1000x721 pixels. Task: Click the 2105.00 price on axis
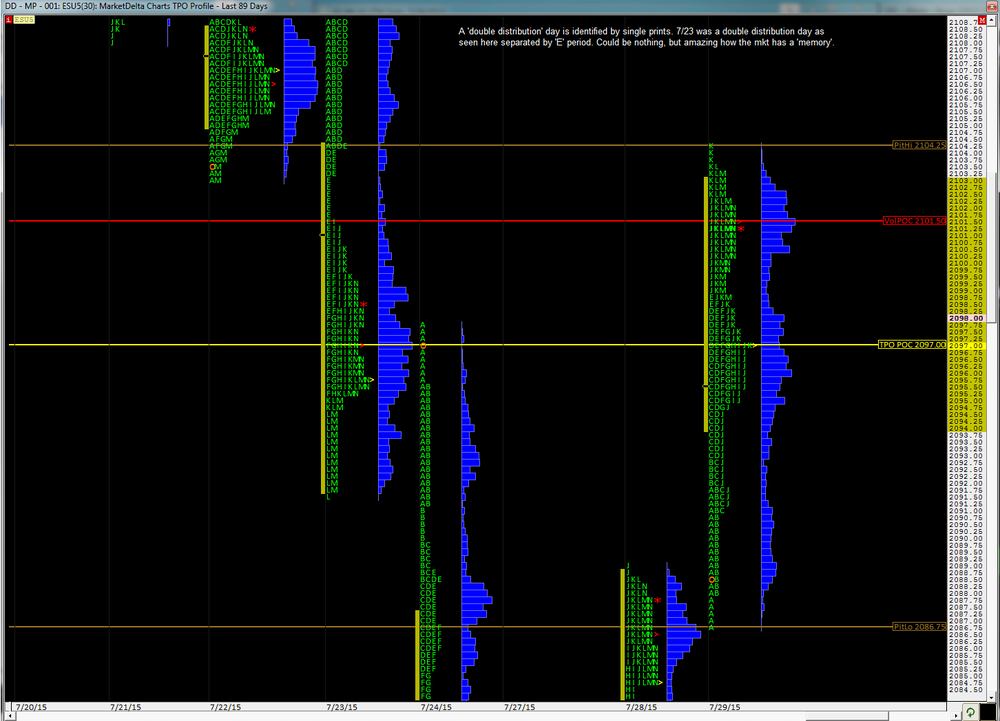coord(966,126)
